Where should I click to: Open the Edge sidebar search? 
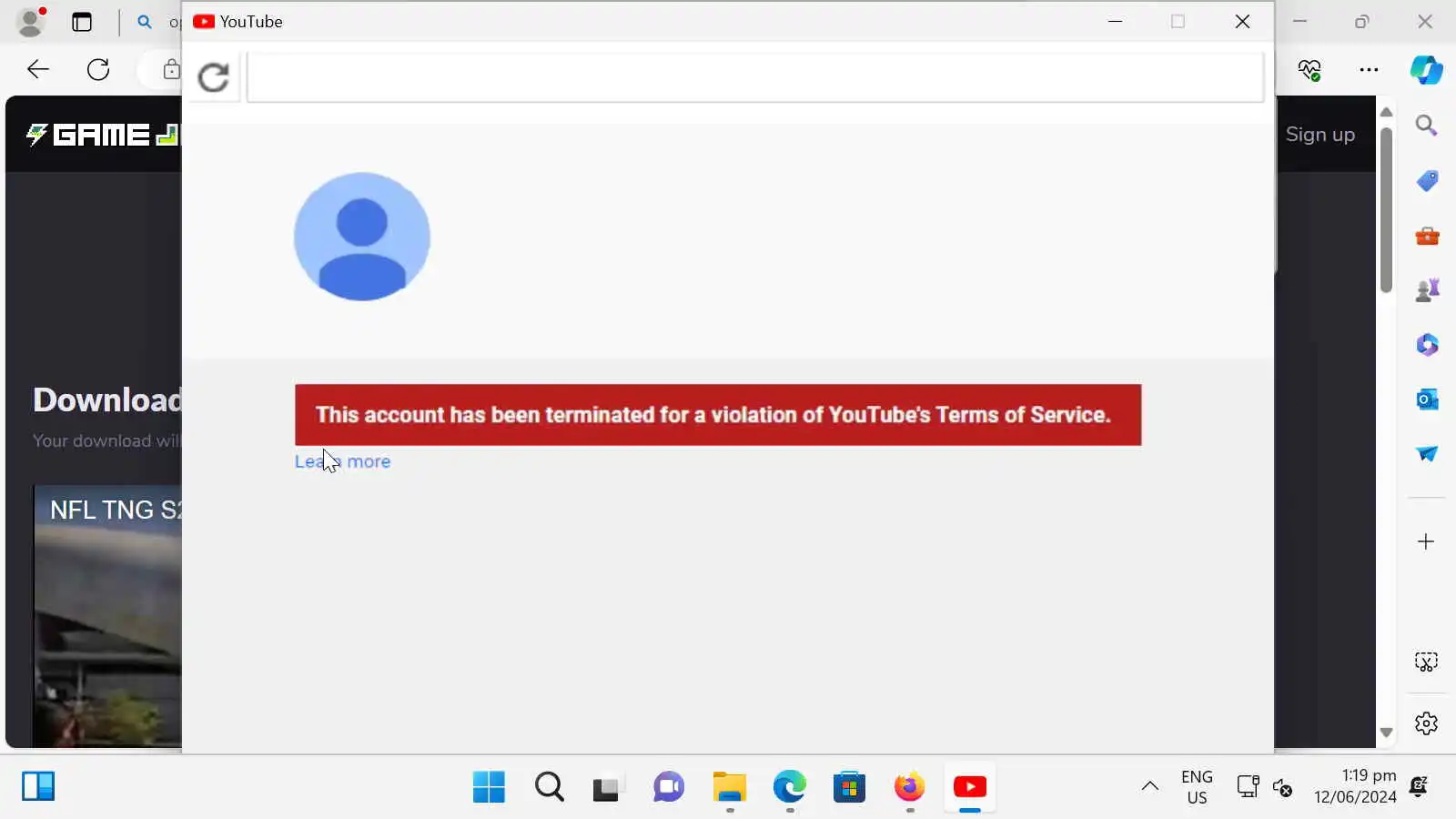click(1426, 126)
